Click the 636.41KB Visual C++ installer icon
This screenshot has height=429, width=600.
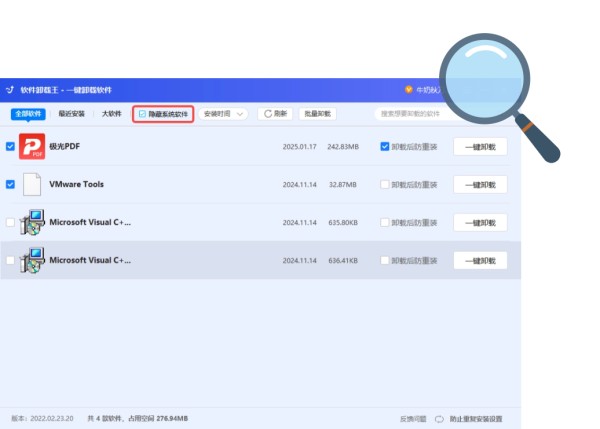(x=32, y=260)
